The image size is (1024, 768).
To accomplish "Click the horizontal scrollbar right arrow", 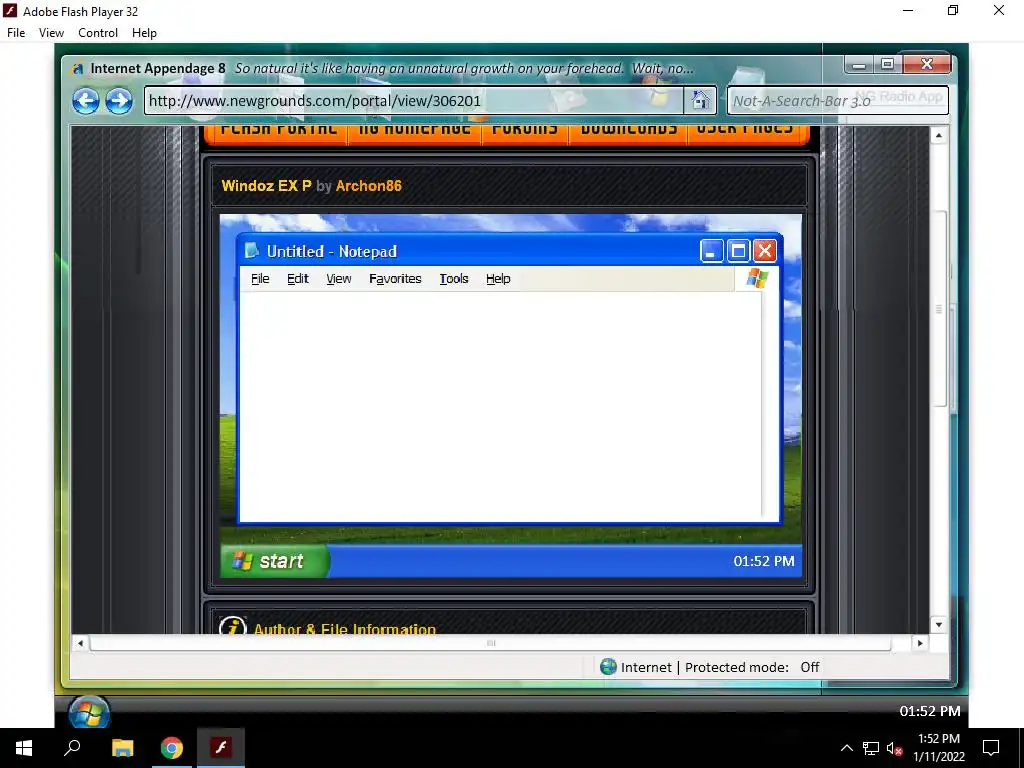I will 920,643.
